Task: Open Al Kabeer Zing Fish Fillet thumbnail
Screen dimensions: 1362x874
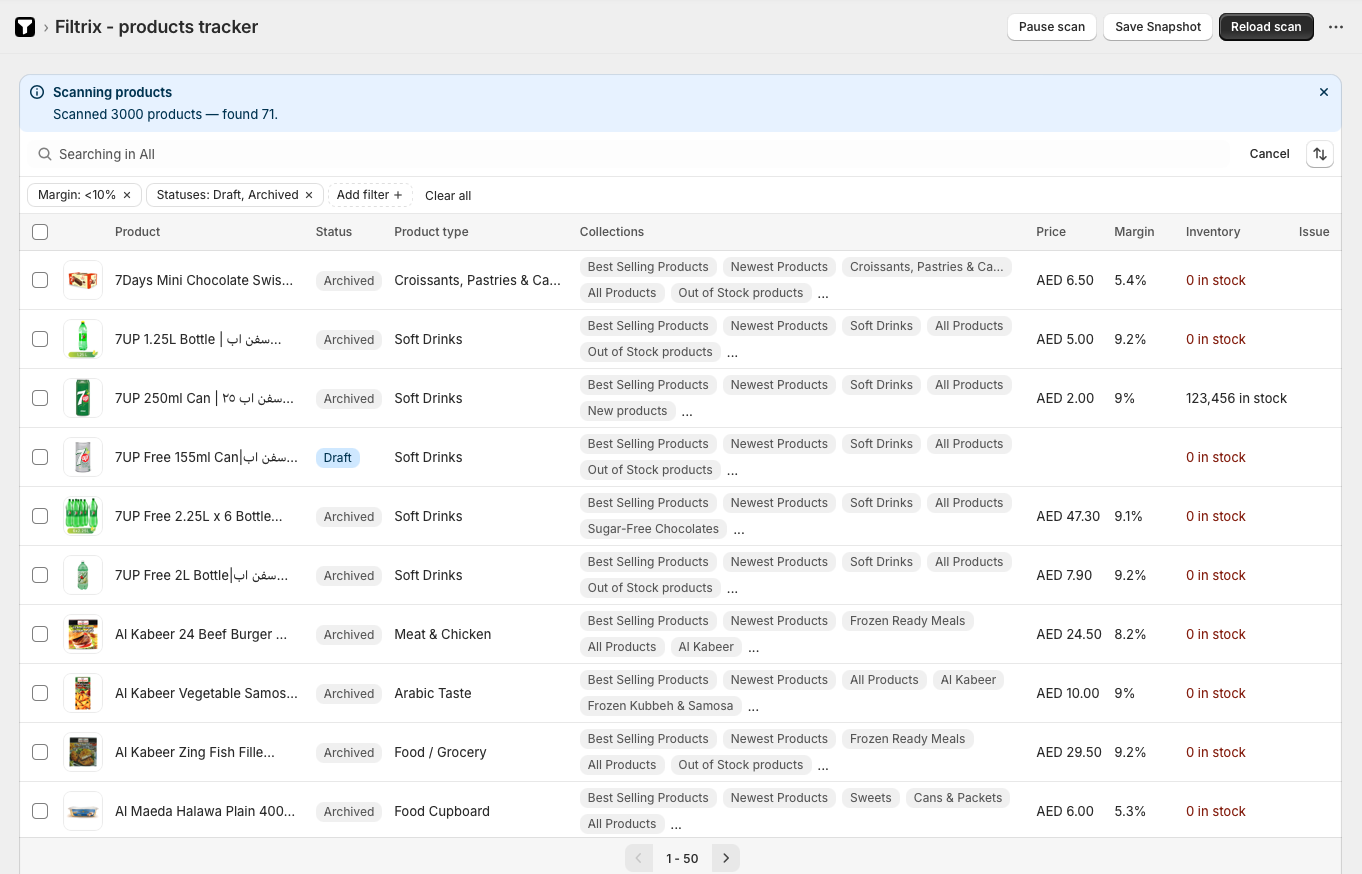Action: [83, 752]
